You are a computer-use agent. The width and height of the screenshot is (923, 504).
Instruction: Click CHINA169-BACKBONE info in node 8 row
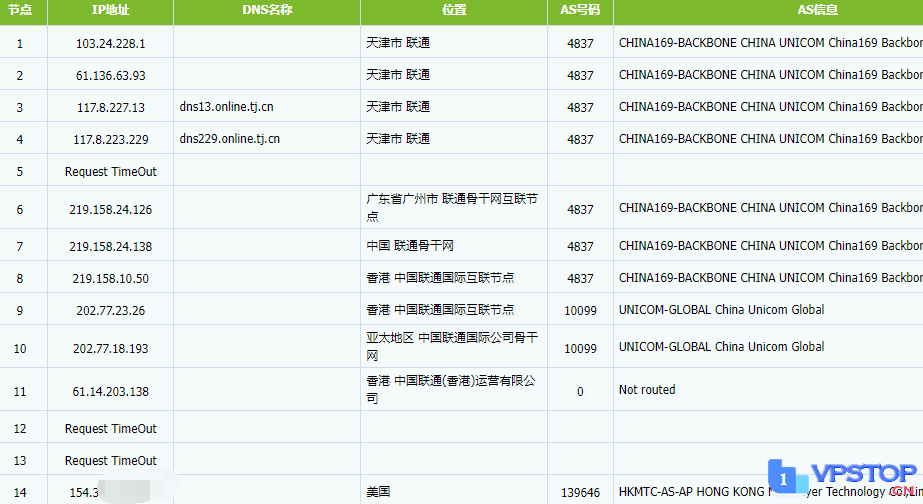(x=771, y=277)
